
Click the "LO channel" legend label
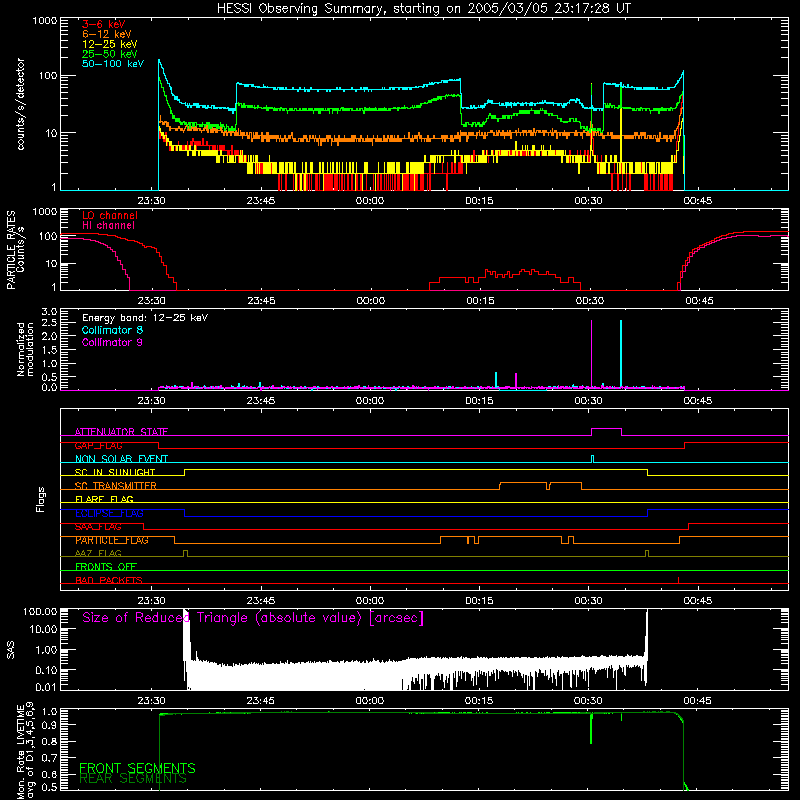pos(110,215)
